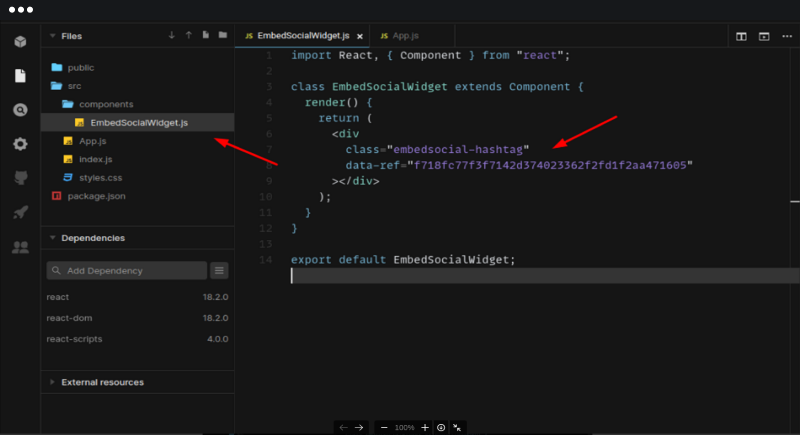Click the collapse arrows icon in bottom toolbar
800x440 pixels.
click(457, 427)
